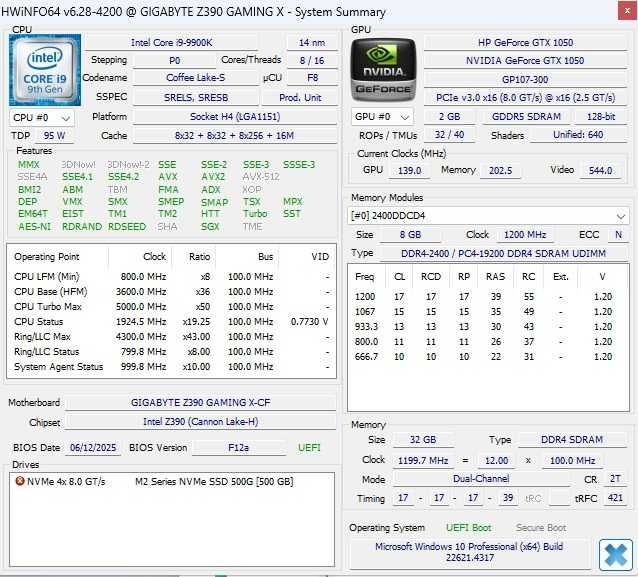Click the UEFI Boot label
Screen dimensions: 638x577
(x=468, y=527)
